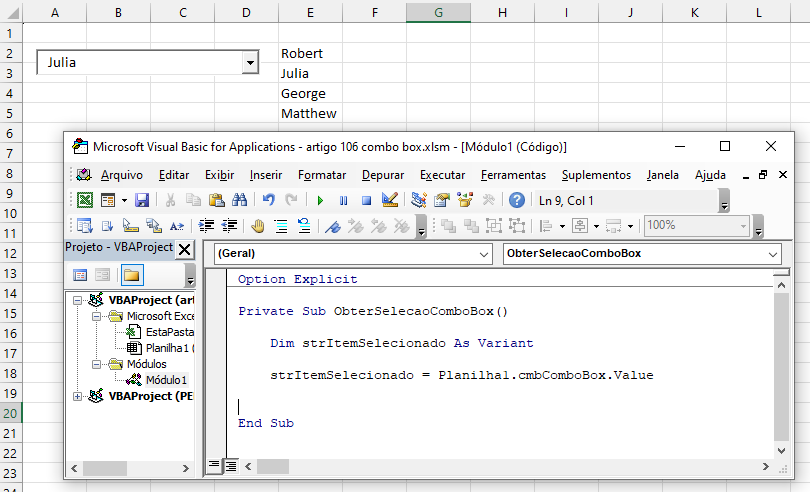Open the Arquivo menu
The width and height of the screenshot is (810, 492).
[x=122, y=175]
